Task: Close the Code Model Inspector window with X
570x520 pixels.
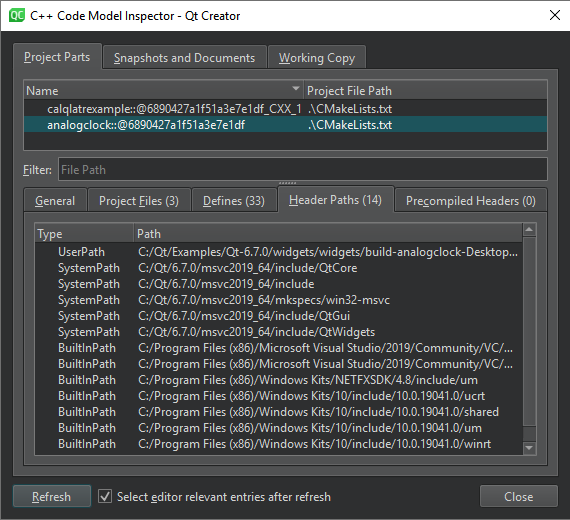Action: click(555, 15)
